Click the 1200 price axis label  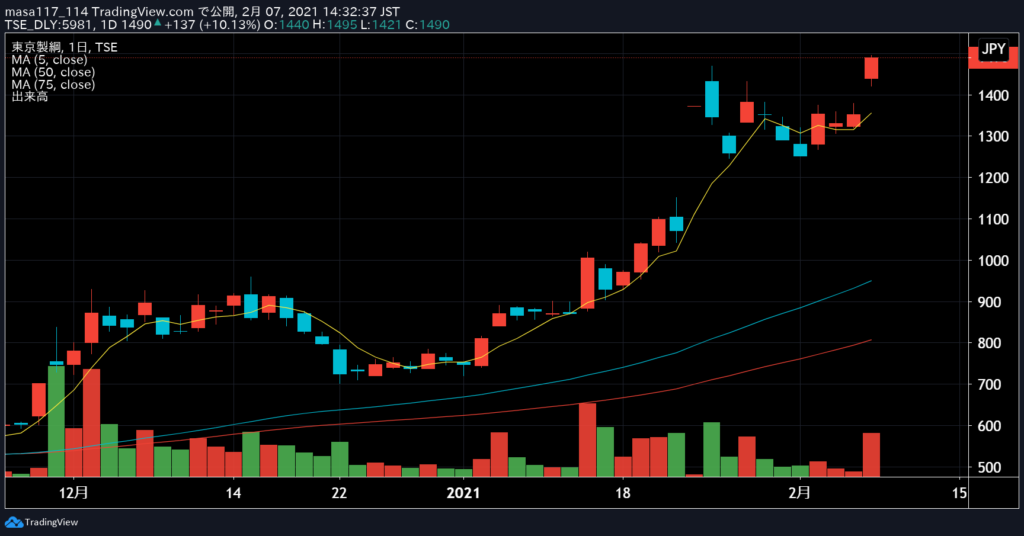(x=993, y=178)
